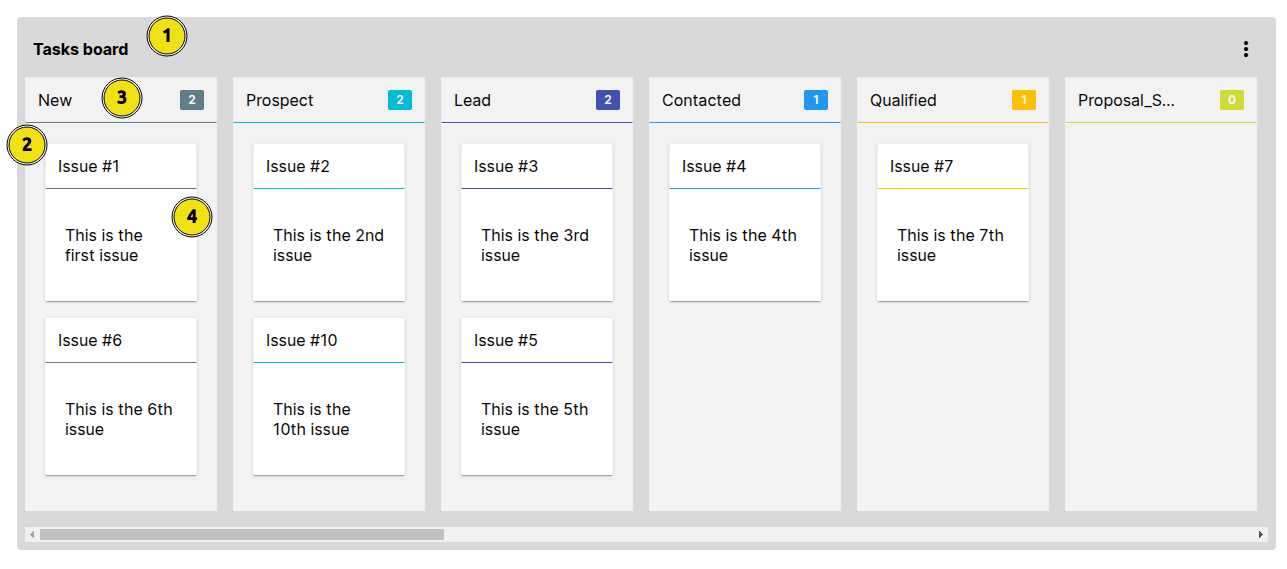This screenshot has width=1287, height=569.
Task: Click the indigo count badge on Lead column
Action: (608, 100)
